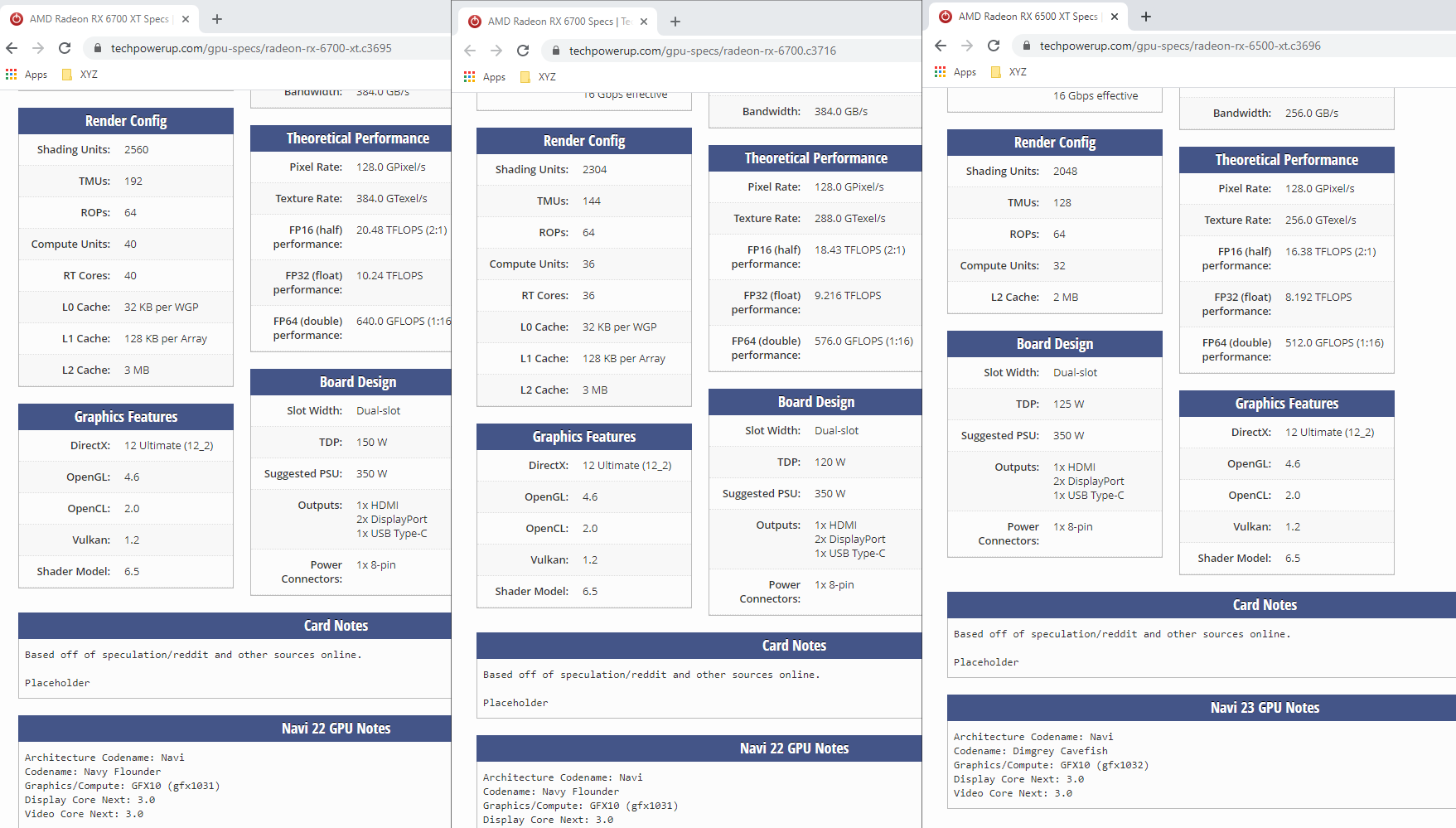Click the 18.43 TFLOPS (2:1) FP16 value

(860, 250)
